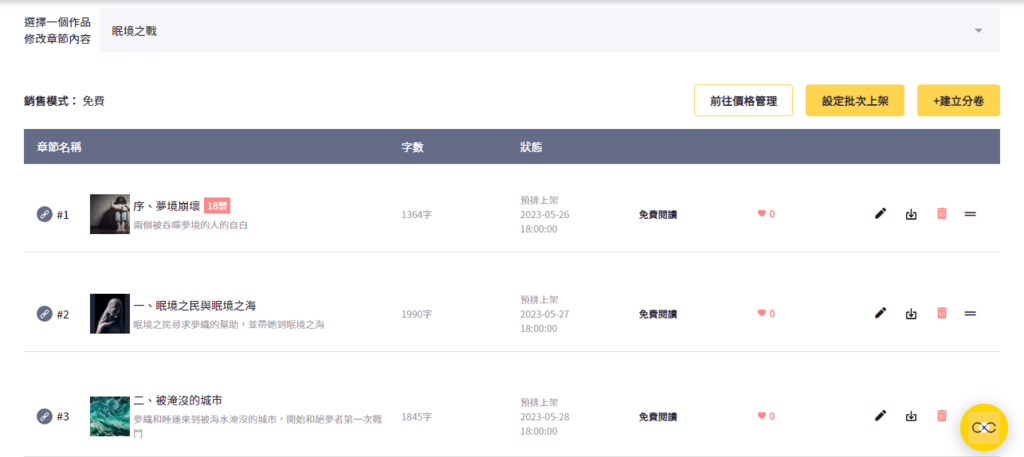Viewport: 1024px width, 457px height.
Task: Click the 1845字 word count
Action: tap(417, 416)
